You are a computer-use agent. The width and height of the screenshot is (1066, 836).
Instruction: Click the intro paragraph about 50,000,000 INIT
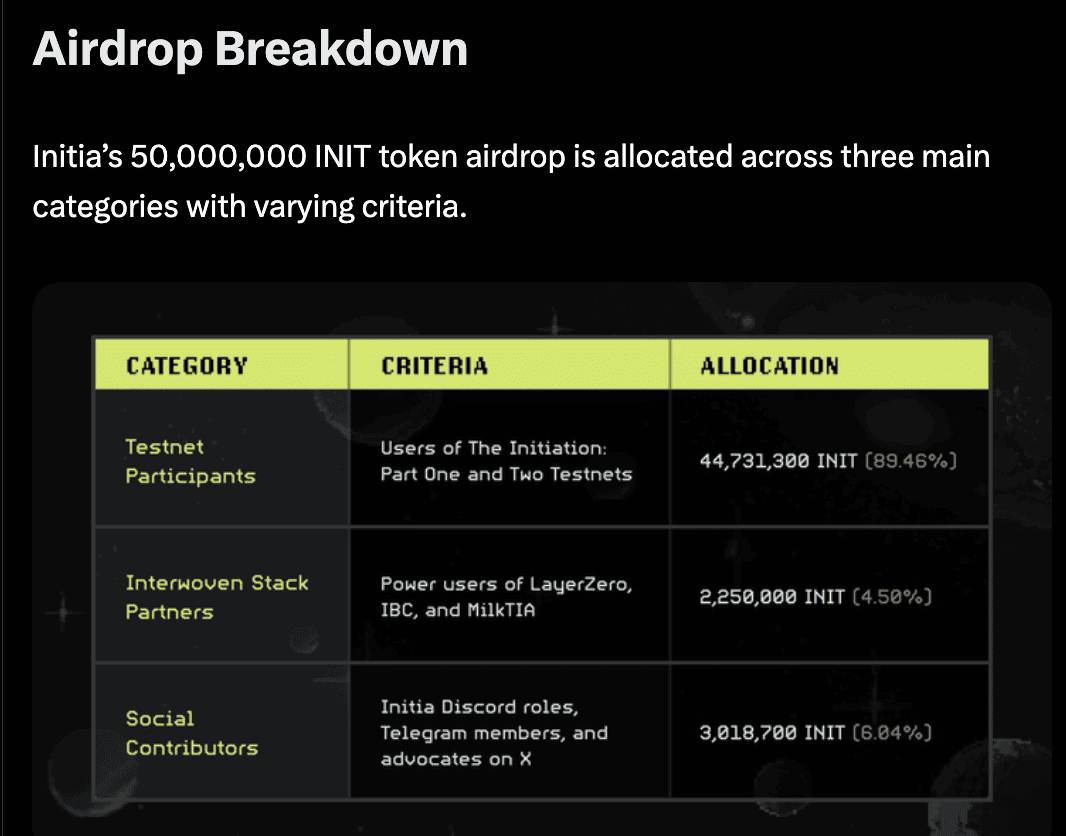pyautogui.click(x=510, y=158)
